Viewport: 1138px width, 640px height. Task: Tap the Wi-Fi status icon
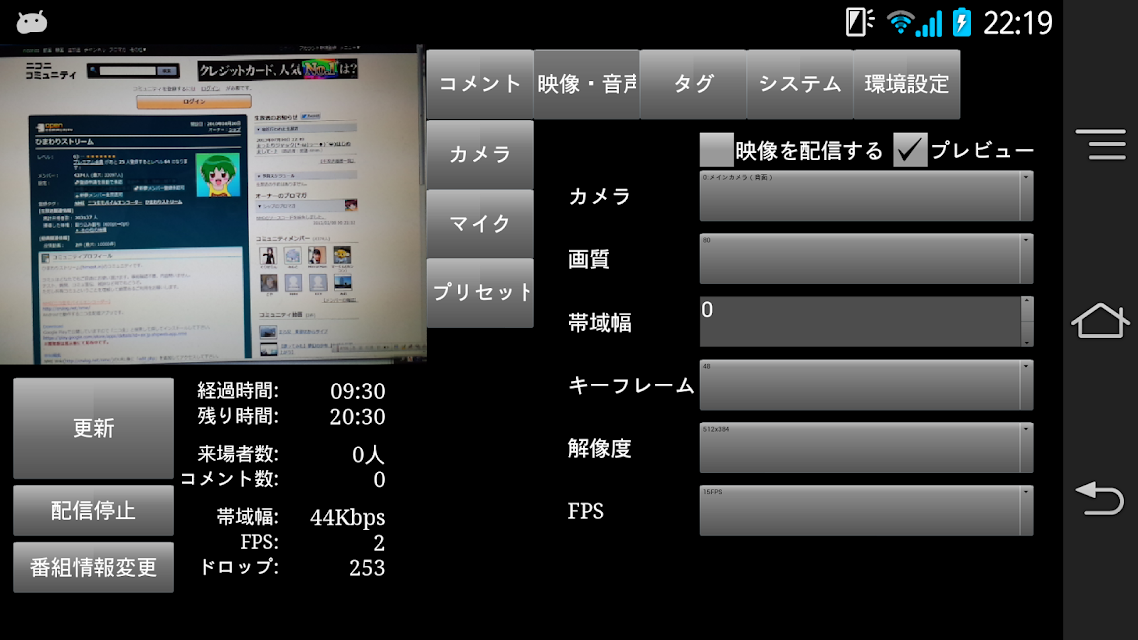pyautogui.click(x=901, y=22)
